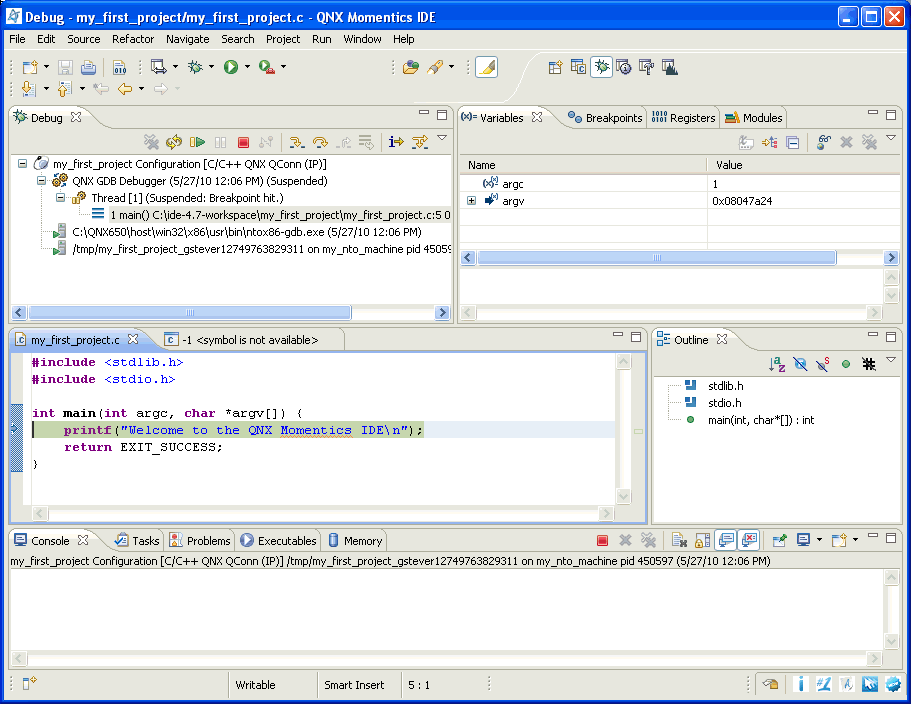Open the Variables view menu dropdown
This screenshot has width=911, height=704.
click(890, 141)
